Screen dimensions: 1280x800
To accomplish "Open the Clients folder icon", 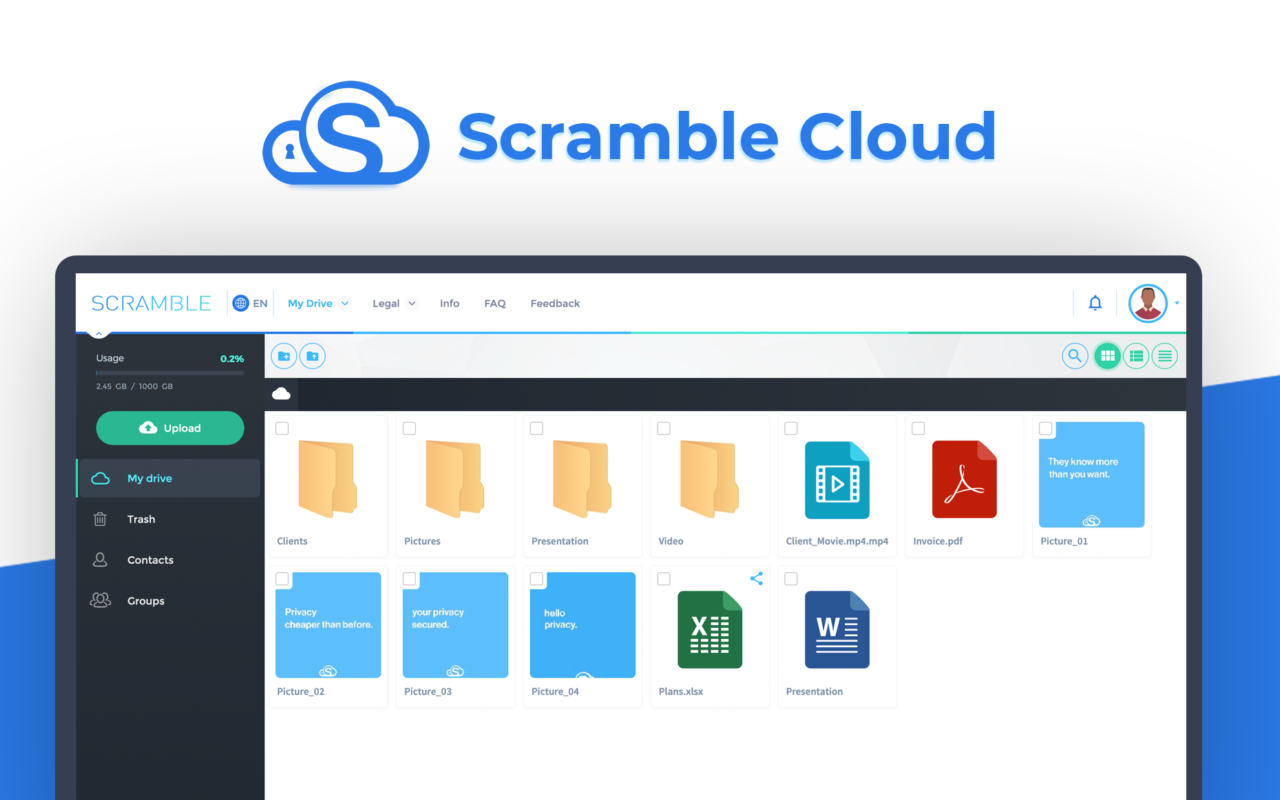I will [x=327, y=480].
